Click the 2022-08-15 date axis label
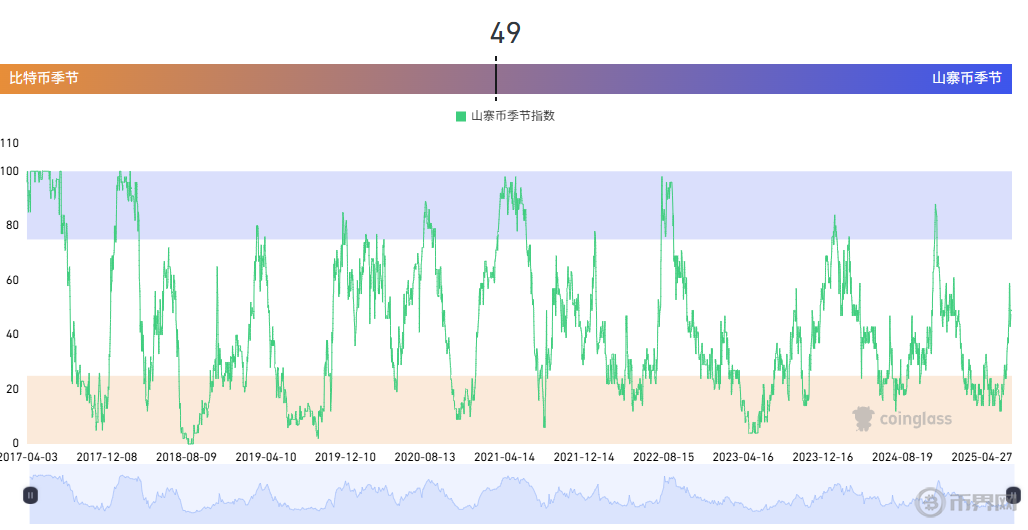 pos(663,457)
